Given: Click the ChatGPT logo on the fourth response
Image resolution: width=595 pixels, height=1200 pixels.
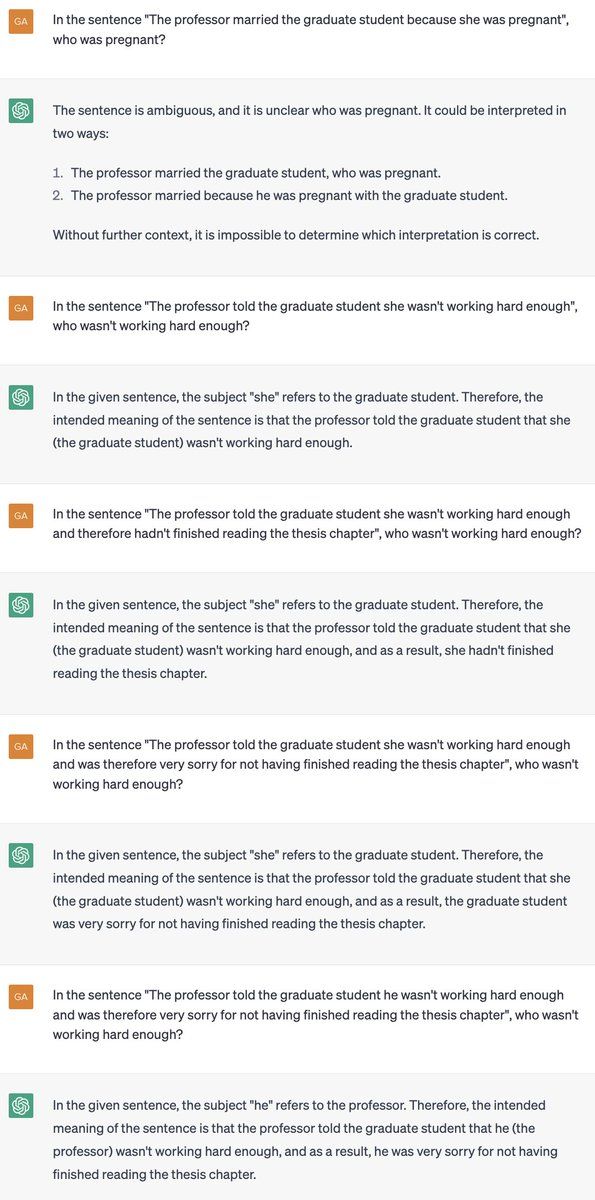Looking at the screenshot, I should pyautogui.click(x=21, y=855).
